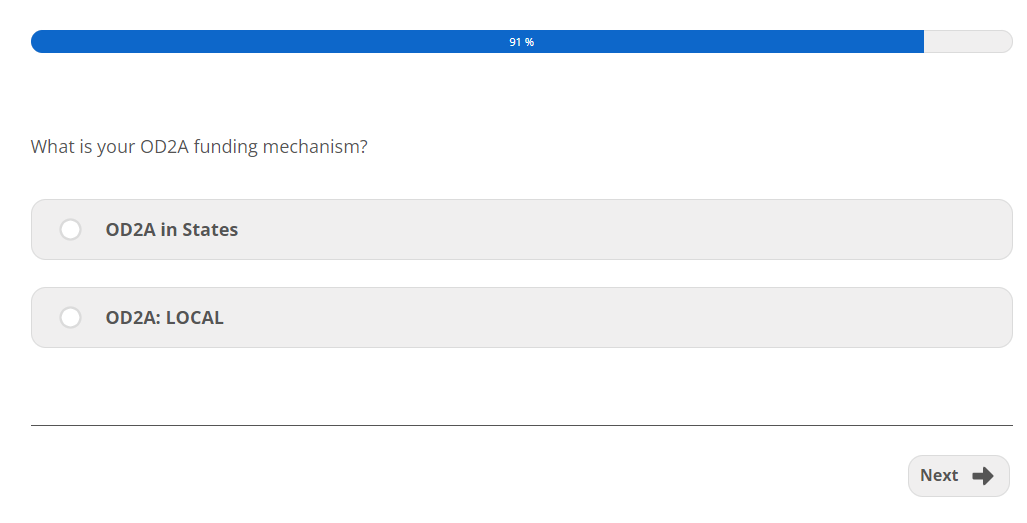
Task: Click the "91 %" progress label
Action: (x=521, y=42)
